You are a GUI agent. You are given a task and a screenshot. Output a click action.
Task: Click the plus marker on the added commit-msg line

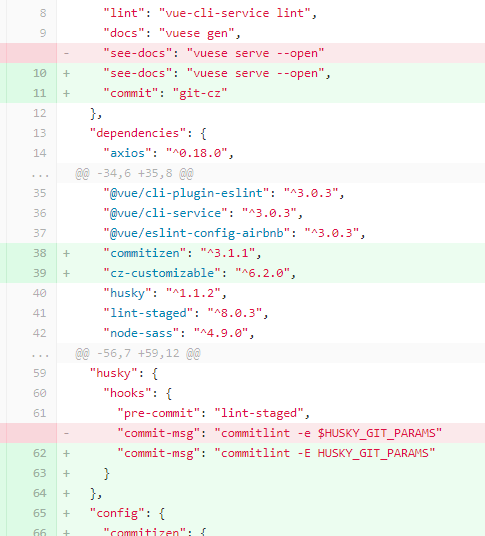tap(66, 454)
